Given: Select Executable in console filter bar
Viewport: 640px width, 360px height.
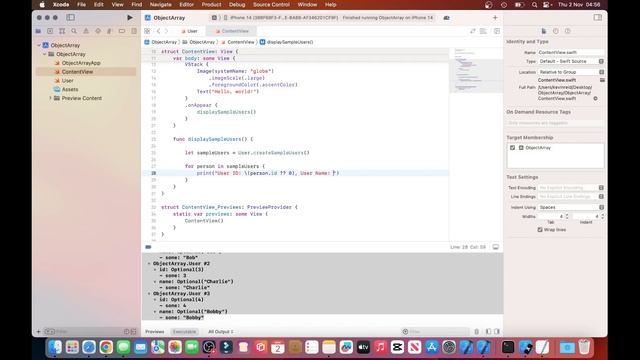Looking at the screenshot, I should pyautogui.click(x=184, y=331).
